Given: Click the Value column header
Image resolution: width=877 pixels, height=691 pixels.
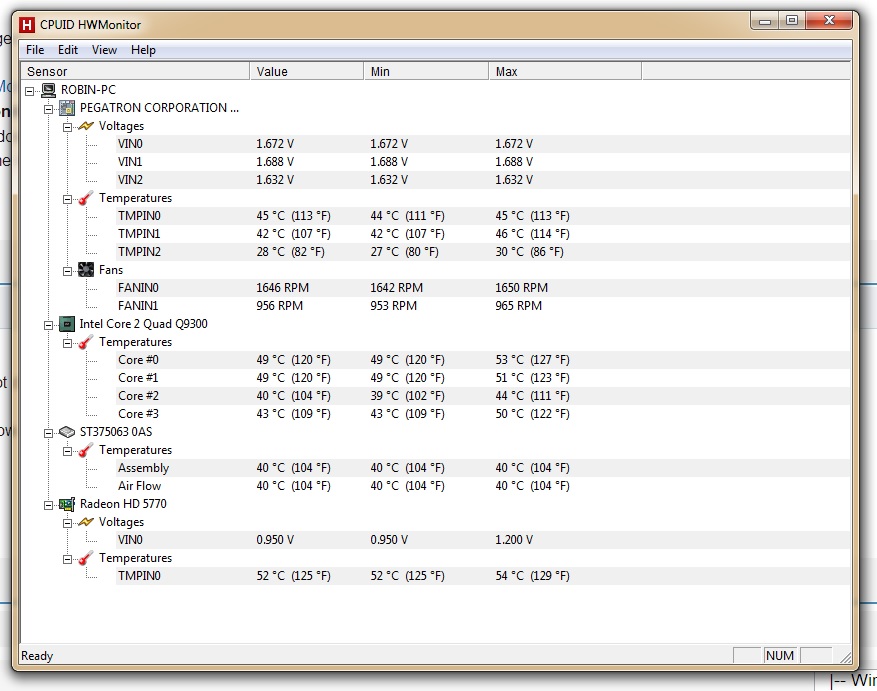Looking at the screenshot, I should coord(307,72).
